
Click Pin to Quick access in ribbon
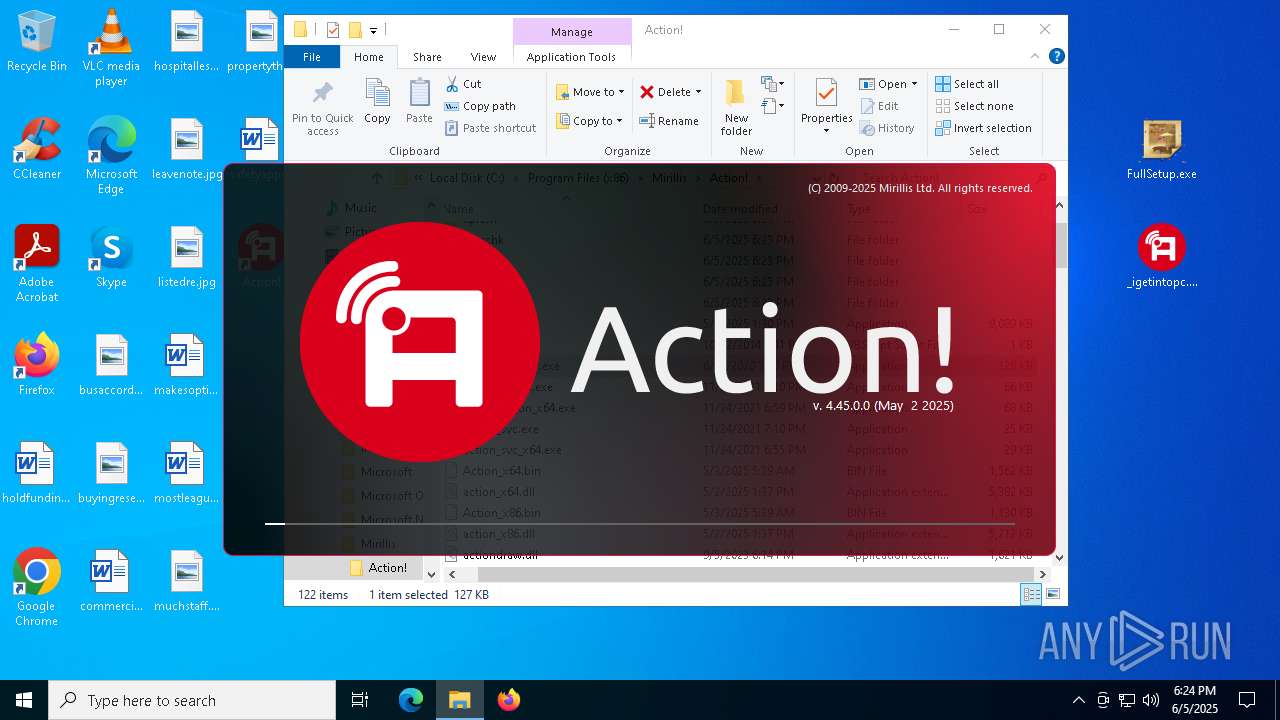tap(322, 108)
